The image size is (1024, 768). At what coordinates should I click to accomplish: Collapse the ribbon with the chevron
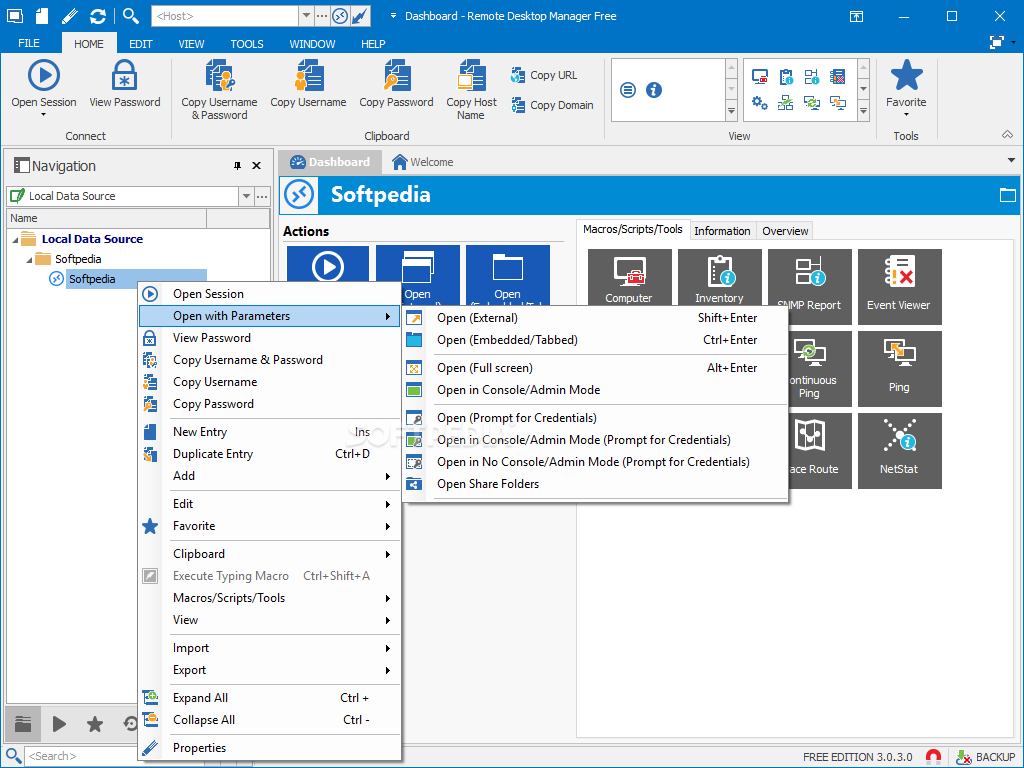coord(1008,135)
